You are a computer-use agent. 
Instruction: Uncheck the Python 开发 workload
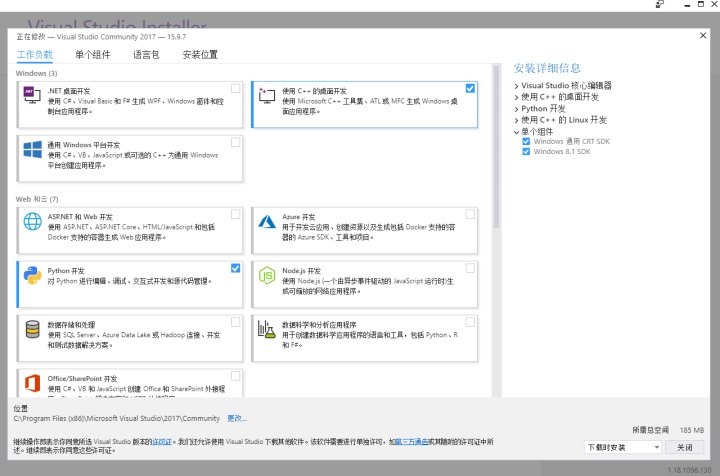[x=236, y=268]
